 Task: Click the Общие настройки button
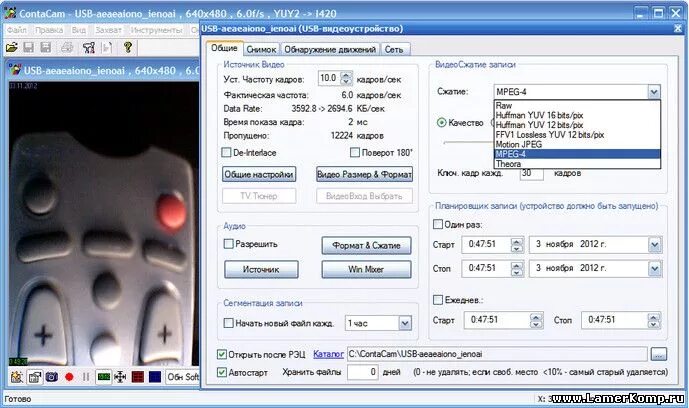click(259, 174)
